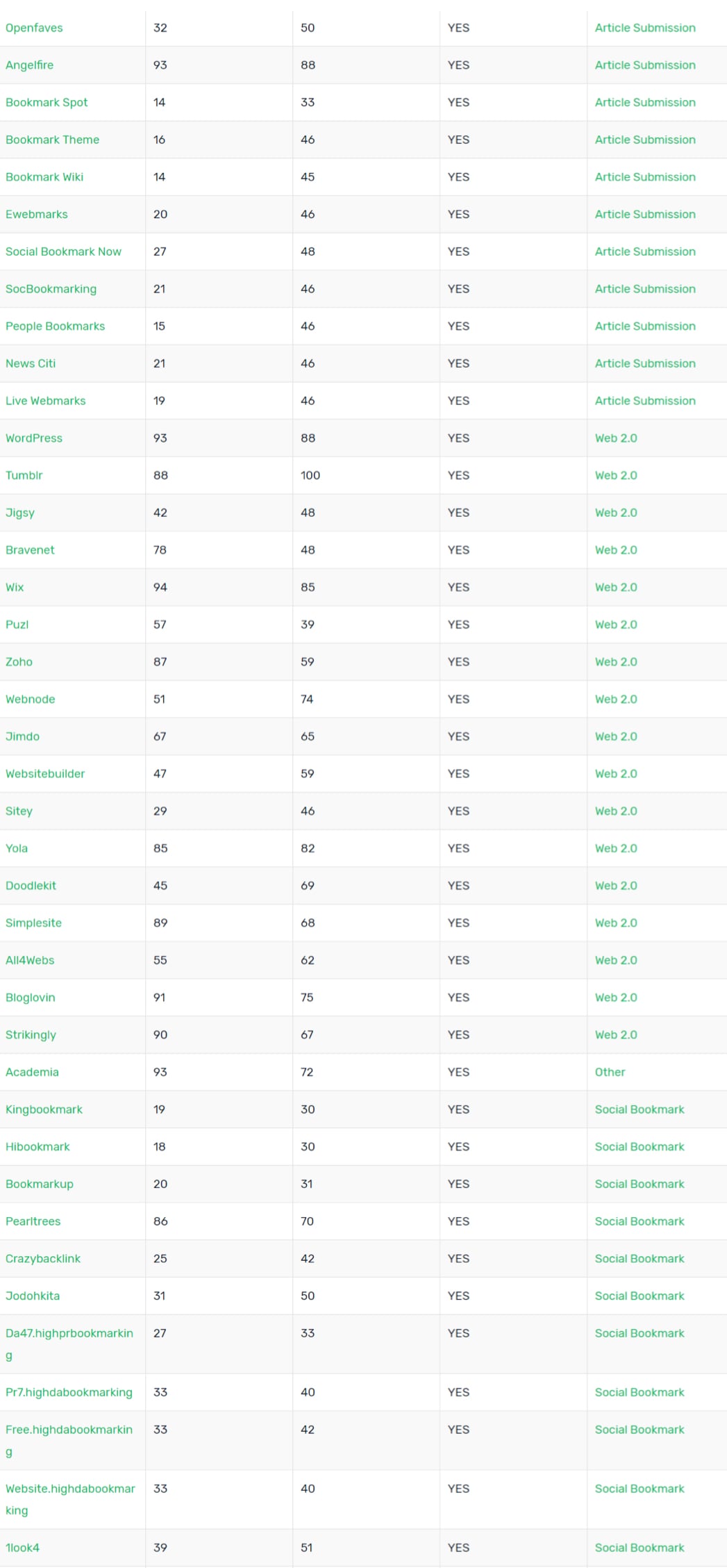Open the Strikingly link
The image size is (727, 1568).
click(31, 1035)
